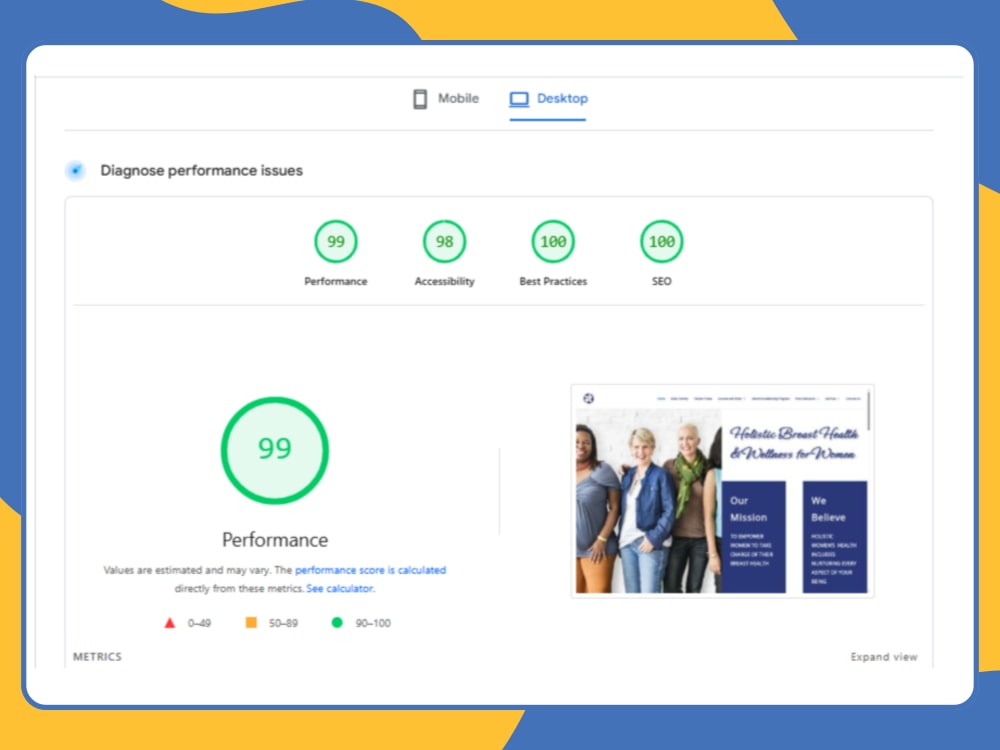Open the 'See calculator' link
This screenshot has height=750, width=1000.
tap(340, 589)
